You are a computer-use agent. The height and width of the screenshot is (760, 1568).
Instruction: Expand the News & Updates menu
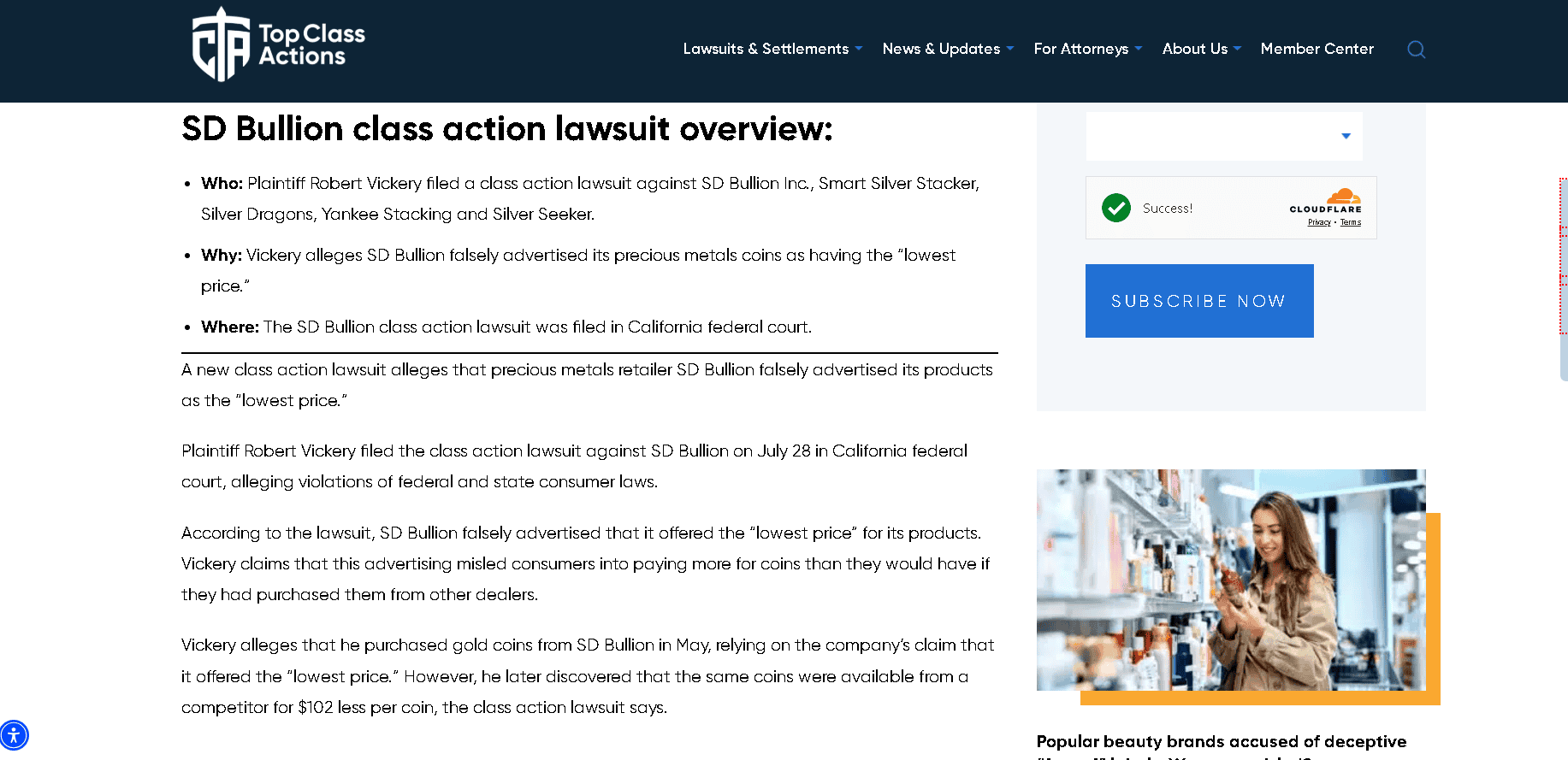(948, 49)
